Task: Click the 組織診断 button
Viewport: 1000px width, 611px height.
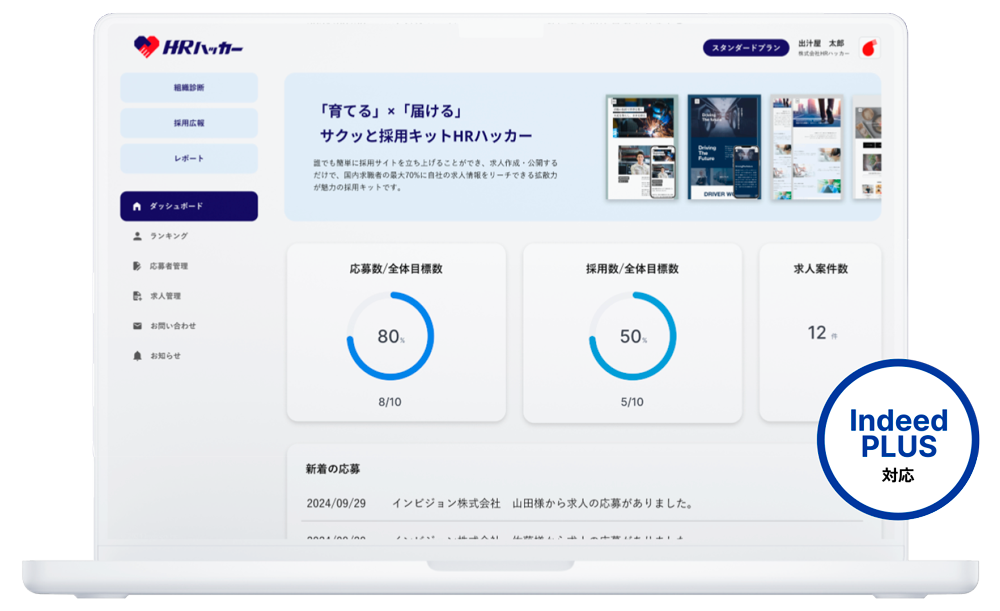Action: point(188,87)
